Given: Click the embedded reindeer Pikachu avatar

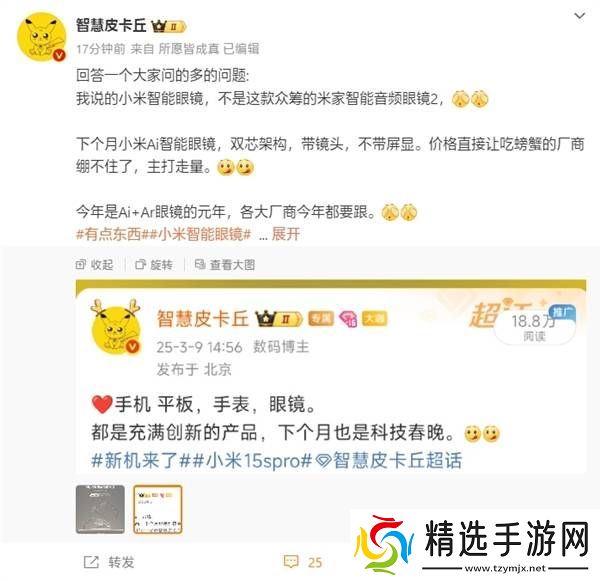Looking at the screenshot, I should [114, 326].
